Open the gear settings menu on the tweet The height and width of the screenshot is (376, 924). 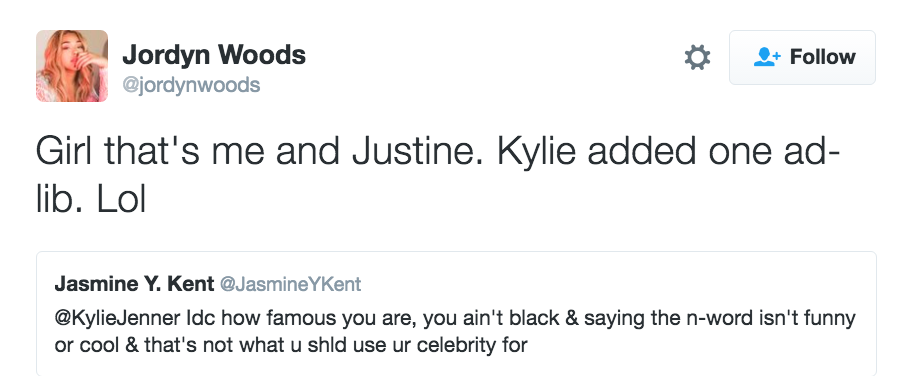pyautogui.click(x=697, y=58)
